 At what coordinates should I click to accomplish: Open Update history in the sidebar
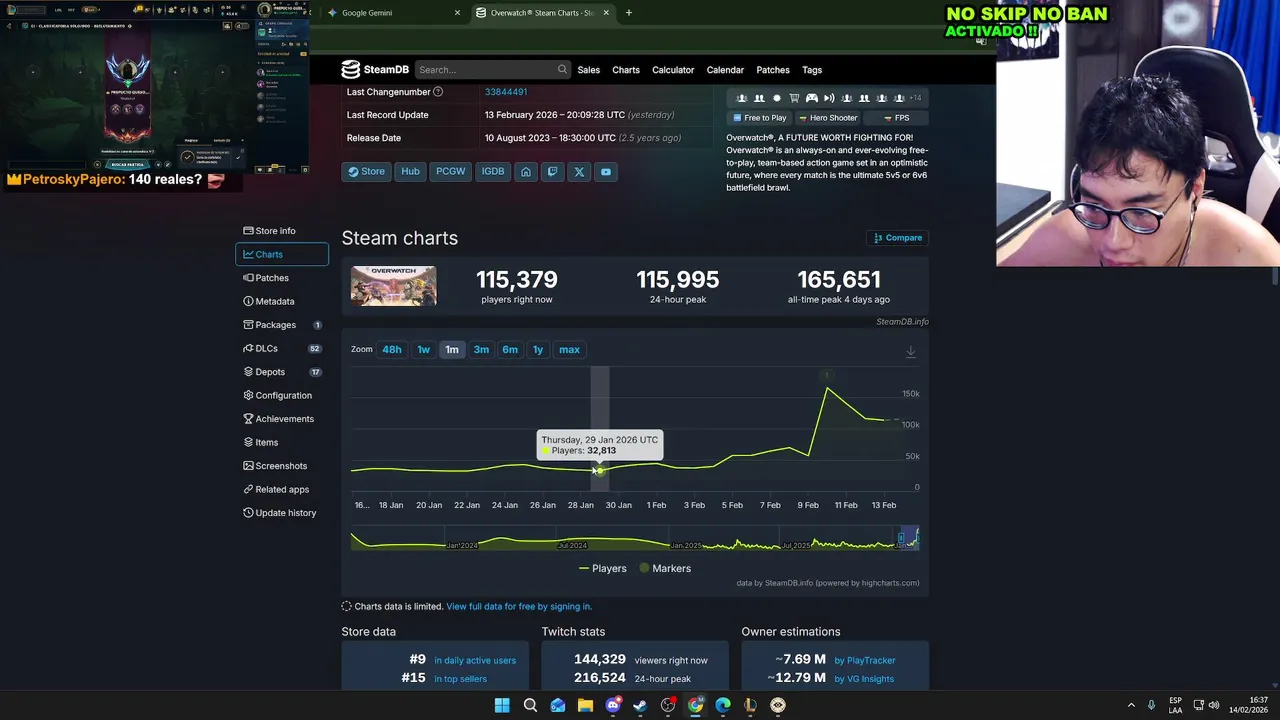[x=282, y=513]
